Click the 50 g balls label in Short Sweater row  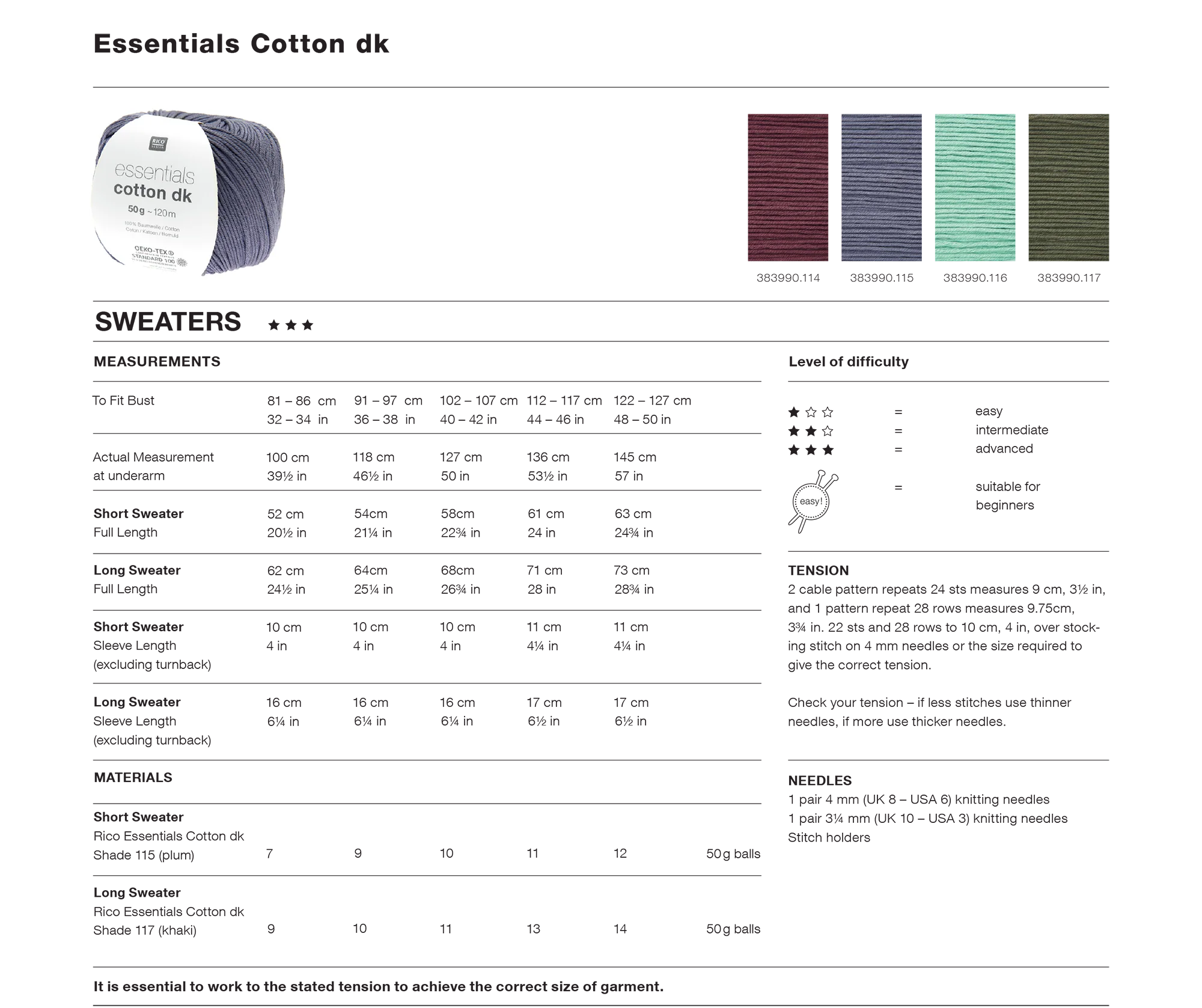point(733,854)
